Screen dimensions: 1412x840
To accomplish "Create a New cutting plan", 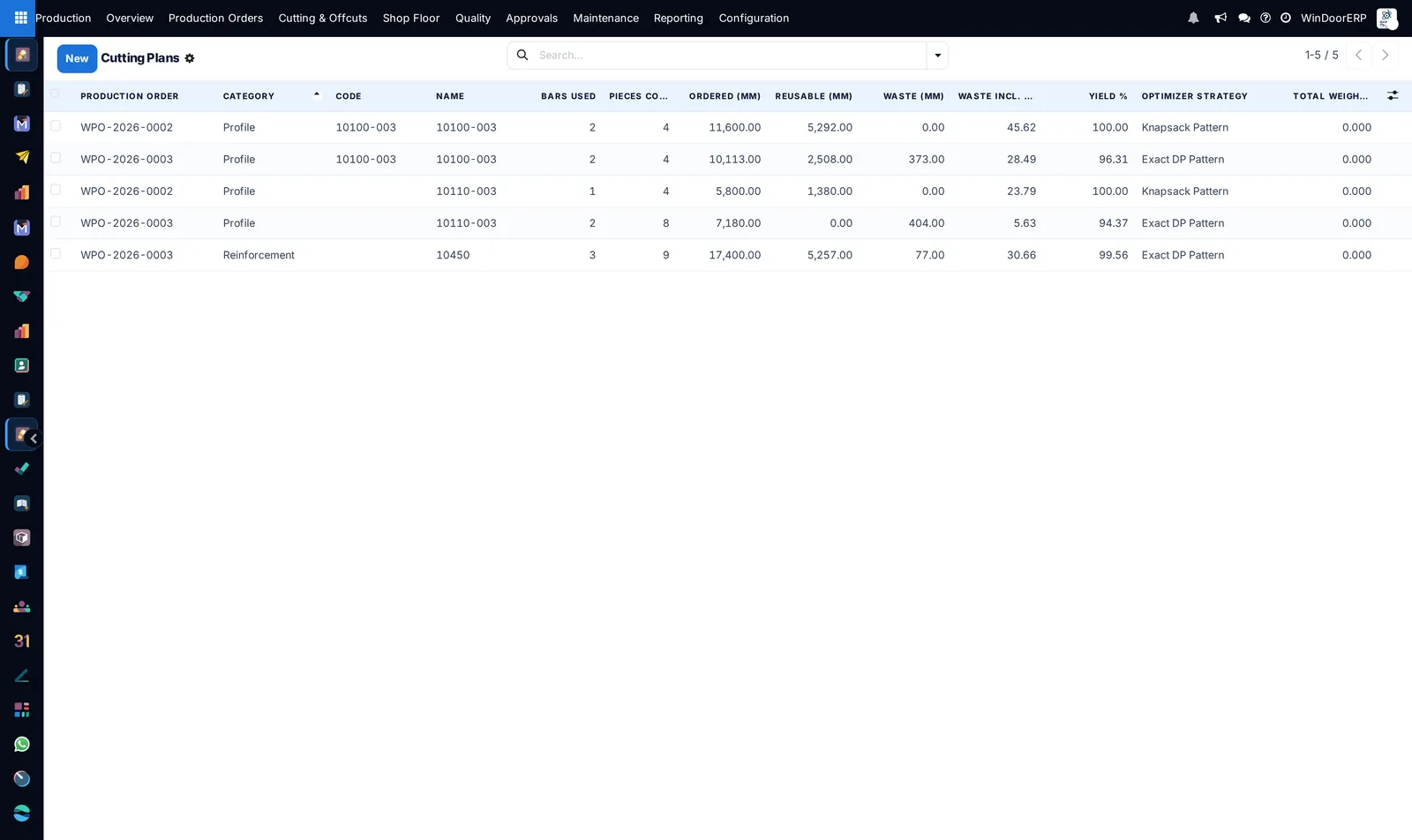I will (77, 58).
